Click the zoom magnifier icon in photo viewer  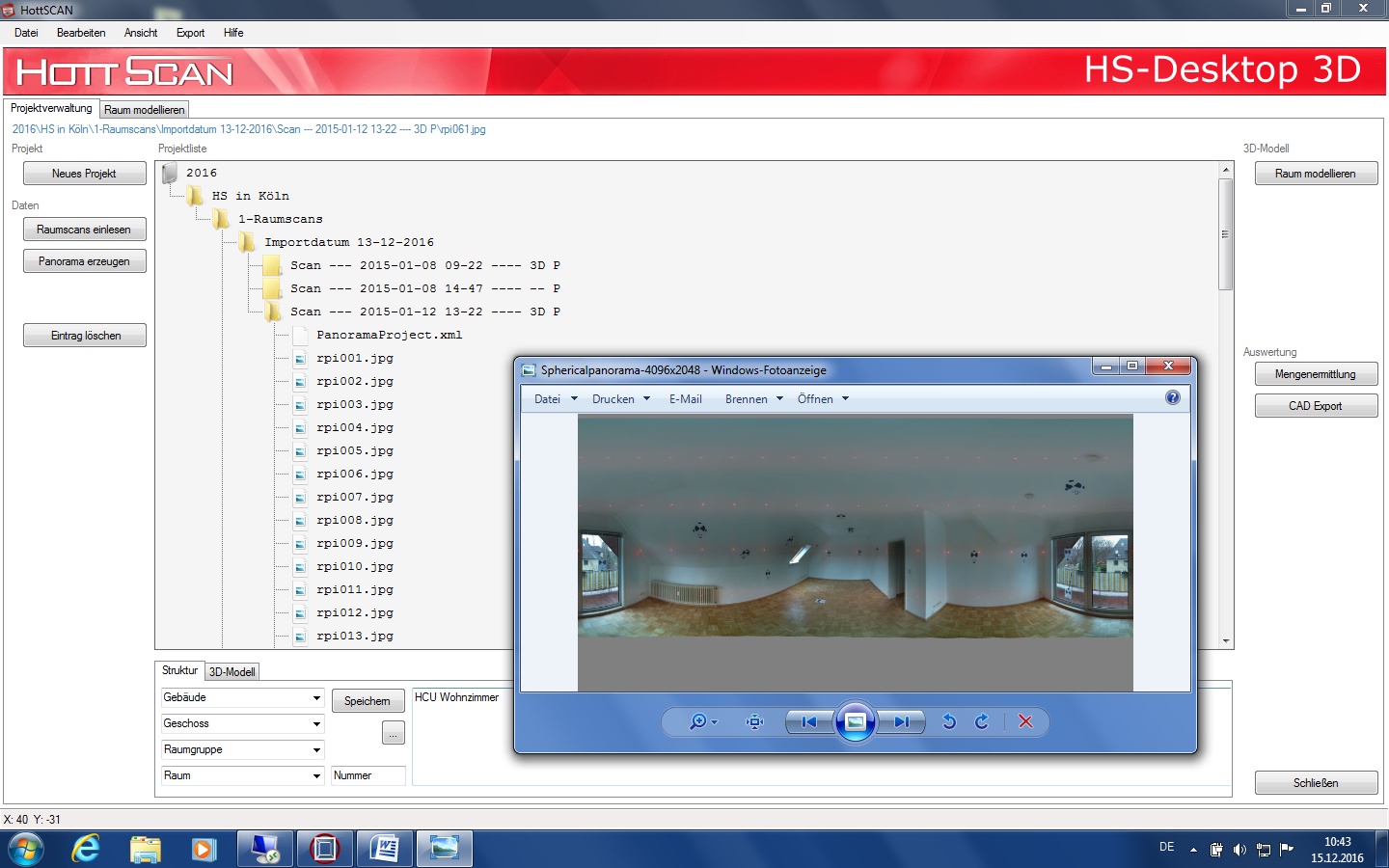click(697, 721)
